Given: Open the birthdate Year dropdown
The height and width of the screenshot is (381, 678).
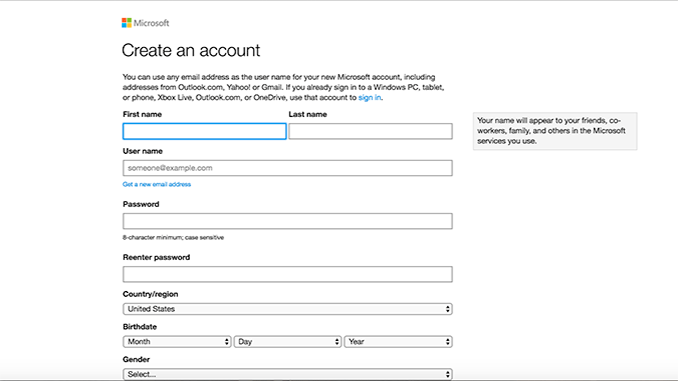Looking at the screenshot, I should point(398,342).
